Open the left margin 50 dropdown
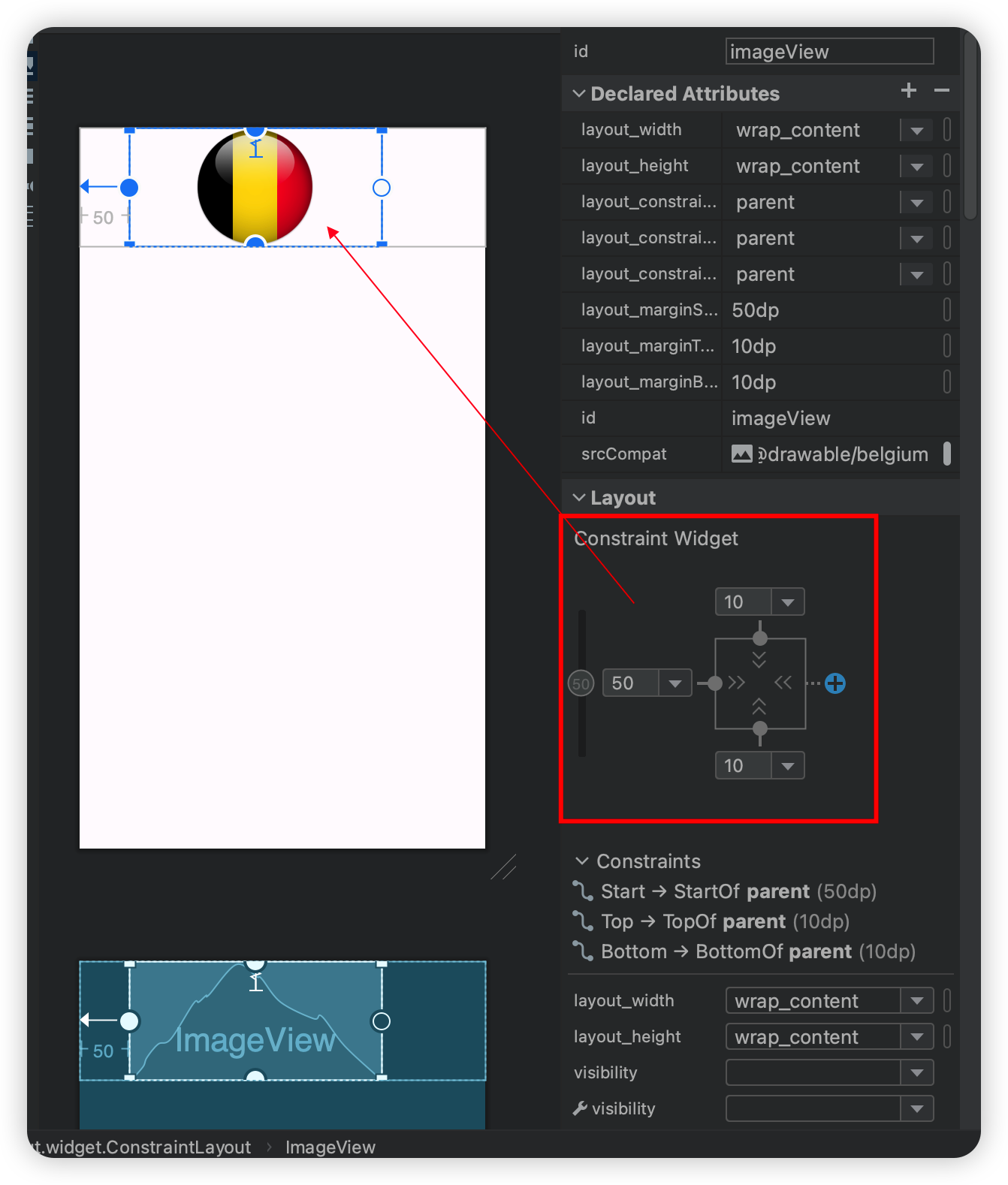The height and width of the screenshot is (1185, 1008). (x=675, y=683)
